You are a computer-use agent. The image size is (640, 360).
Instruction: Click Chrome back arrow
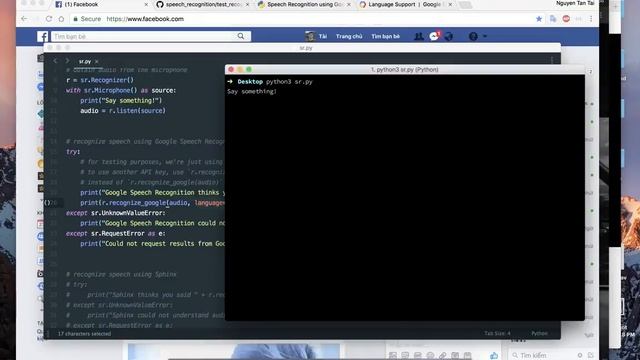click(24, 19)
